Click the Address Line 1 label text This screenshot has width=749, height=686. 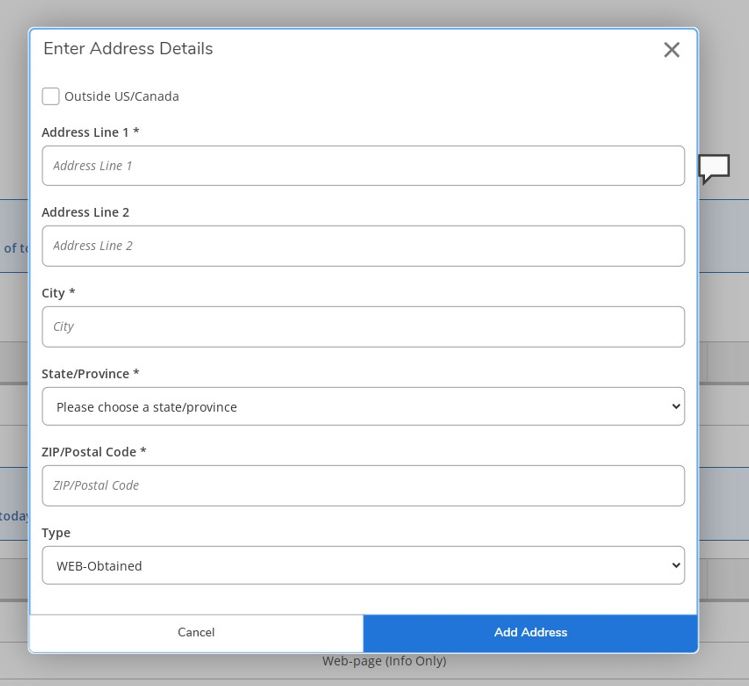coord(90,132)
